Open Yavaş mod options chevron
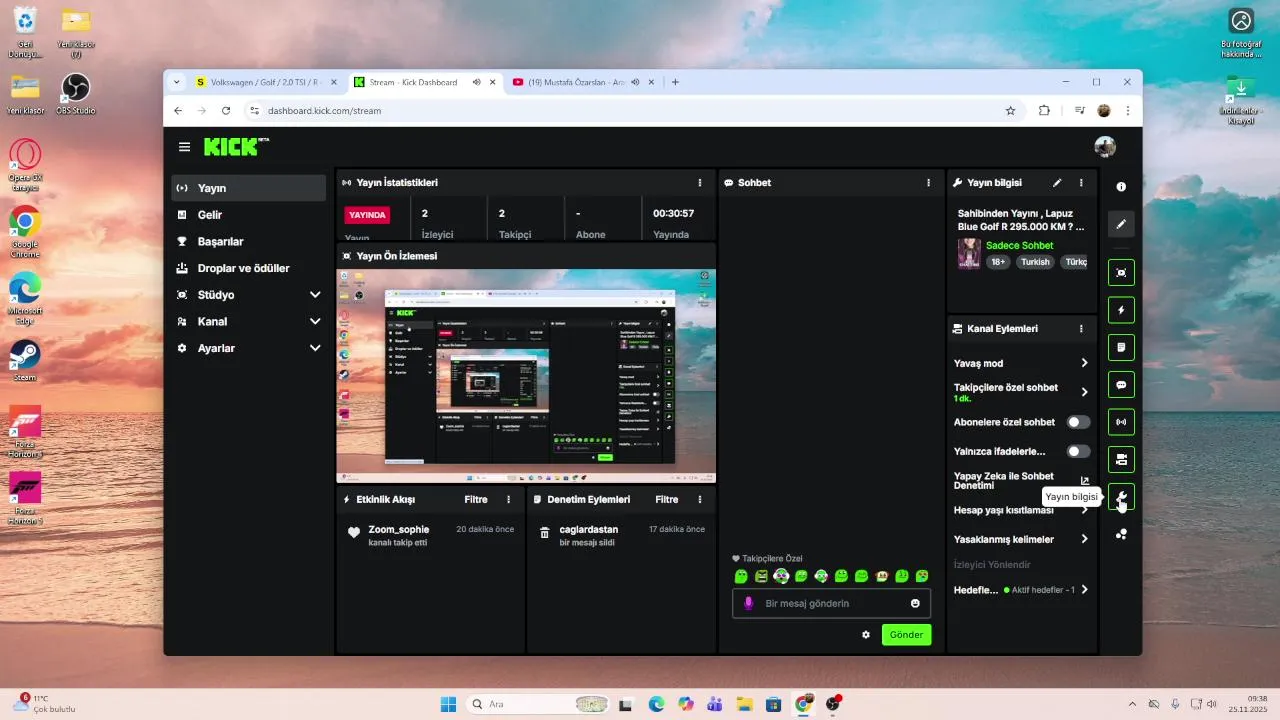 point(1084,363)
